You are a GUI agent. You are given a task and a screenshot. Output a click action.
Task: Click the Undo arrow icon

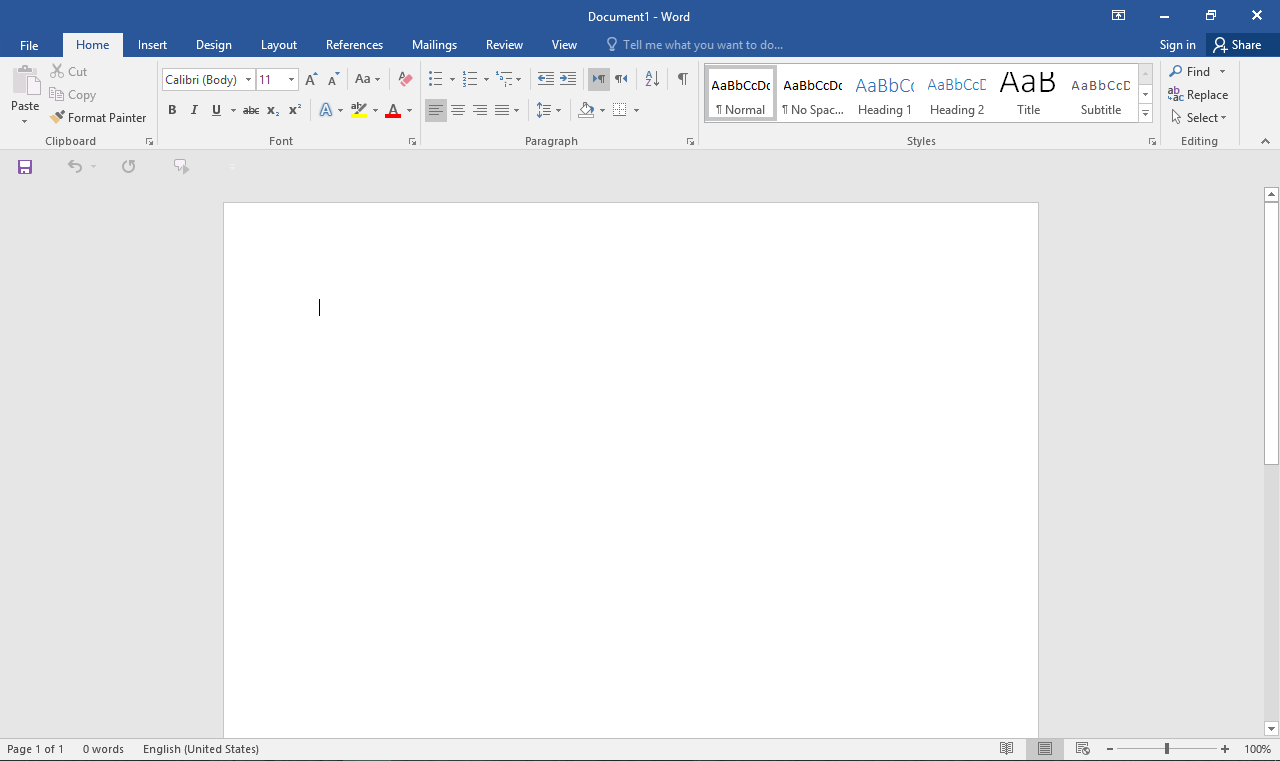(75, 167)
